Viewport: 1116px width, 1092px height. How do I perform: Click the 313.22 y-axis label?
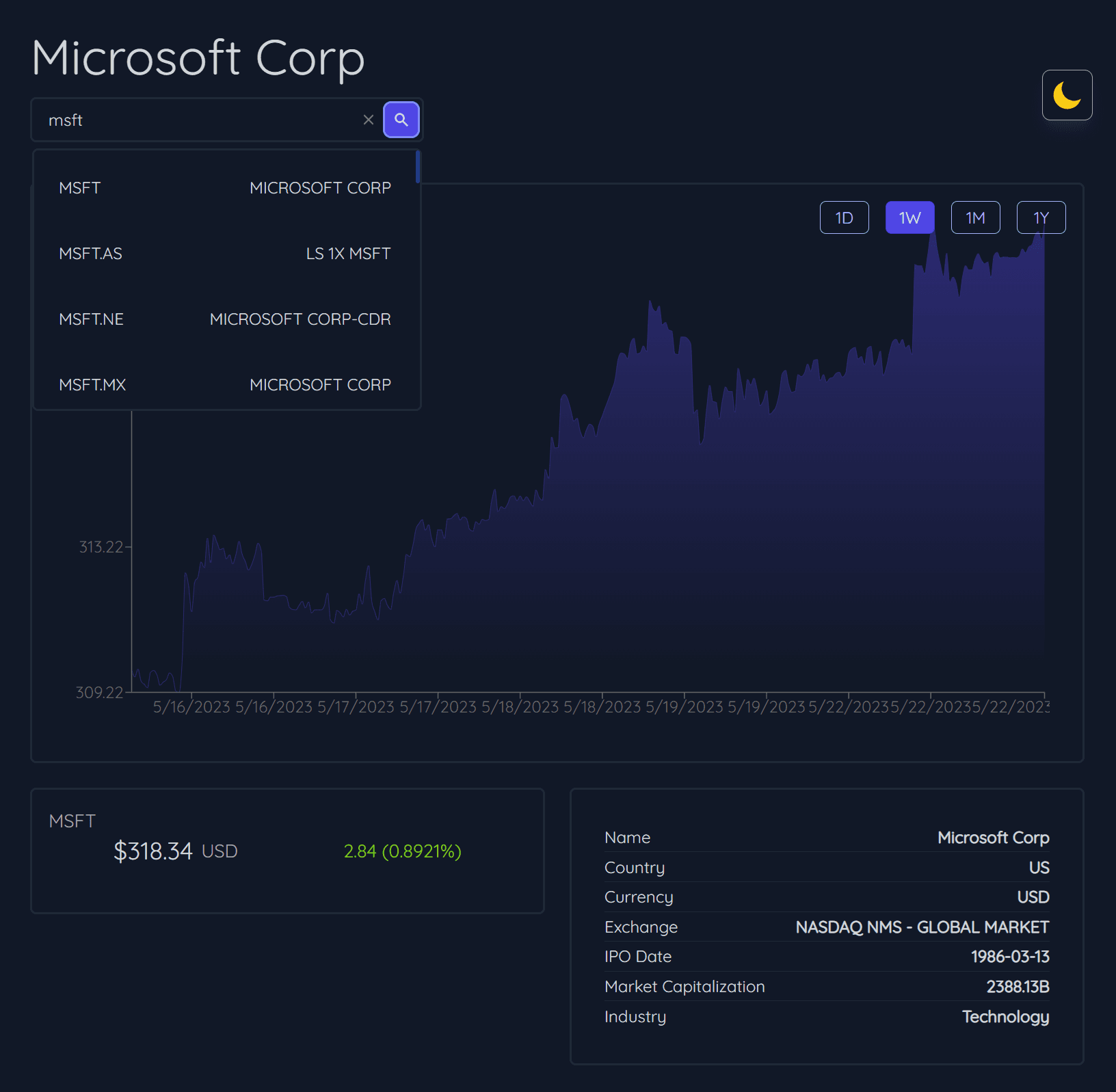(101, 547)
